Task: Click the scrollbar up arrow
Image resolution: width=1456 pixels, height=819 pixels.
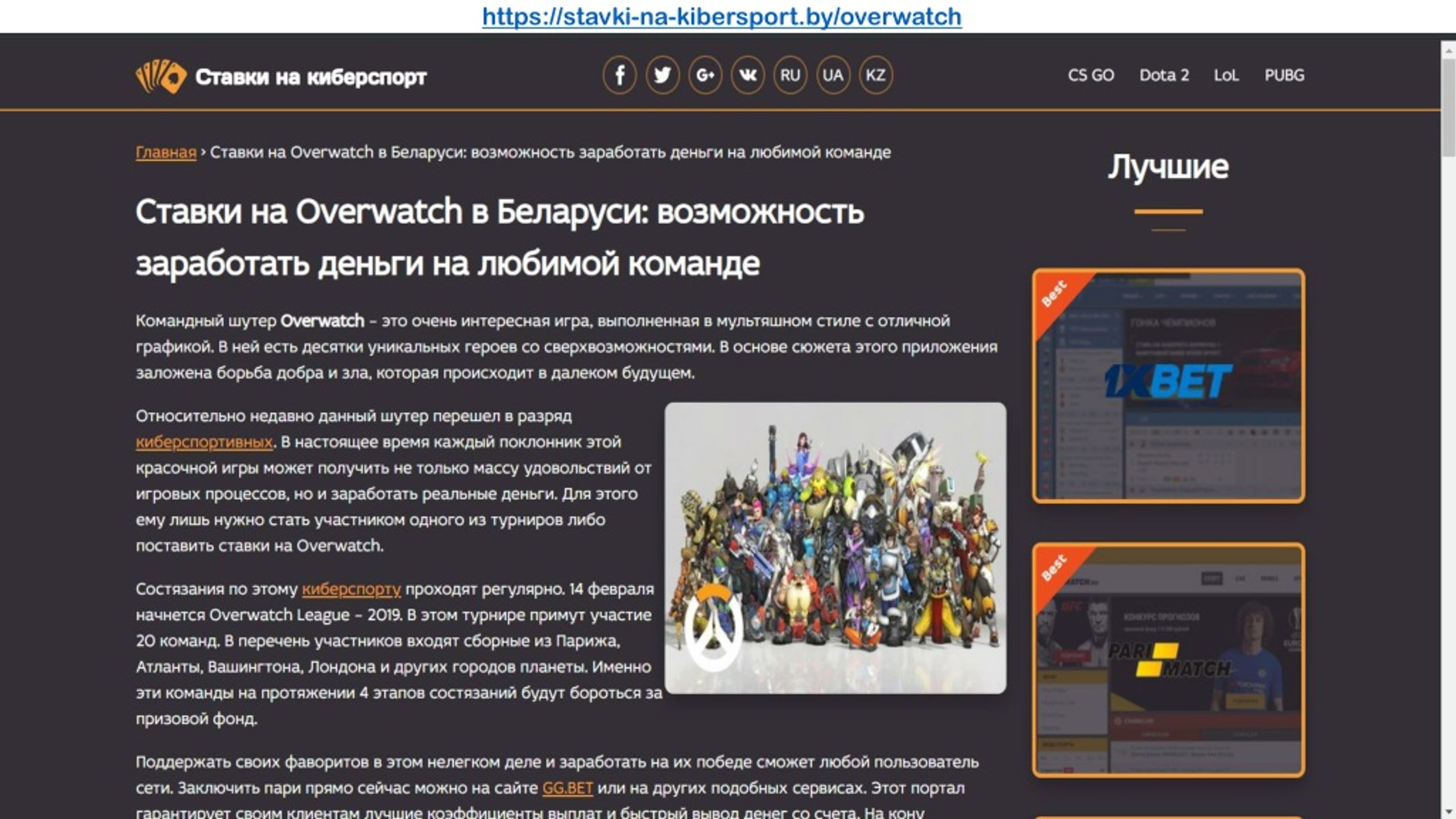Action: tap(1449, 51)
